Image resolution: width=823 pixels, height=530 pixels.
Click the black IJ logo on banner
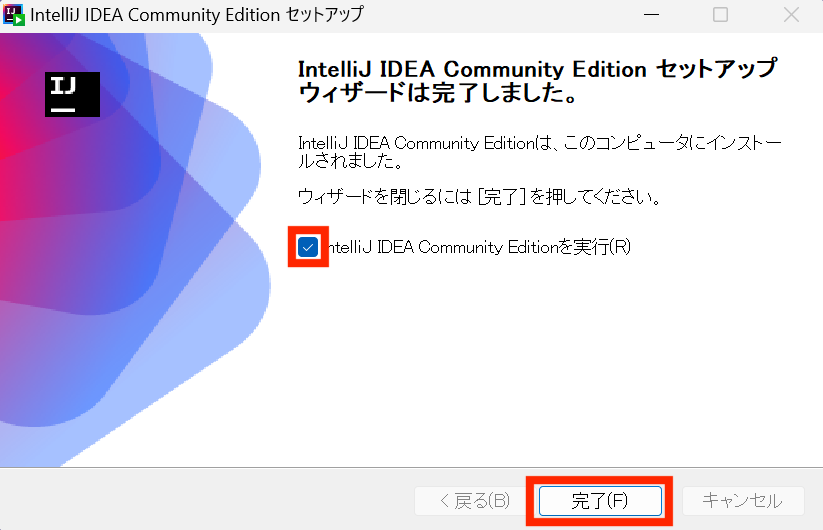point(72,94)
